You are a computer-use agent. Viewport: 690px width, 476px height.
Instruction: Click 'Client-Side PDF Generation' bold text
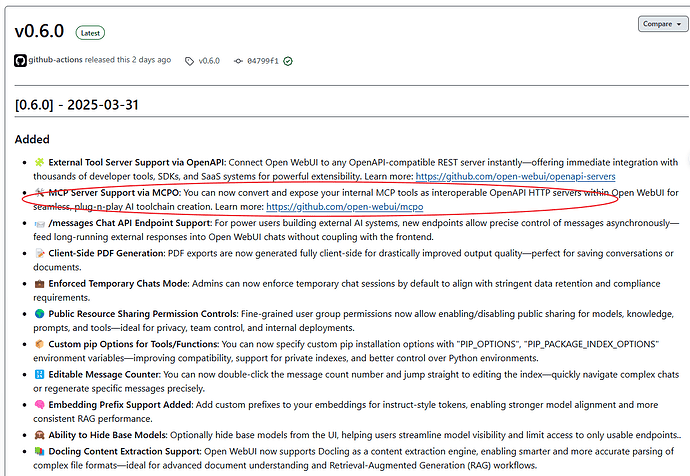click(107, 253)
